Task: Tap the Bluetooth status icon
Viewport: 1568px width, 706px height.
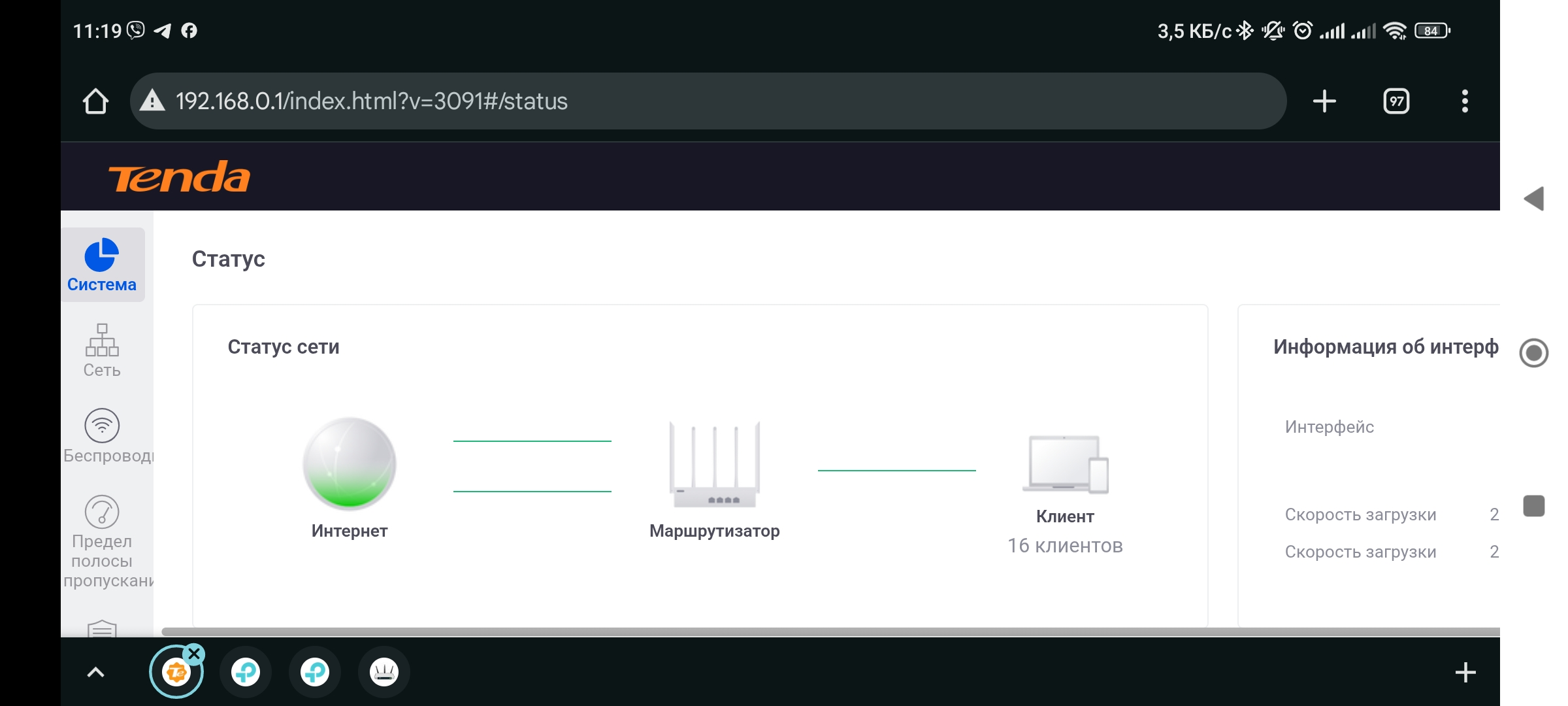Action: point(1245,31)
